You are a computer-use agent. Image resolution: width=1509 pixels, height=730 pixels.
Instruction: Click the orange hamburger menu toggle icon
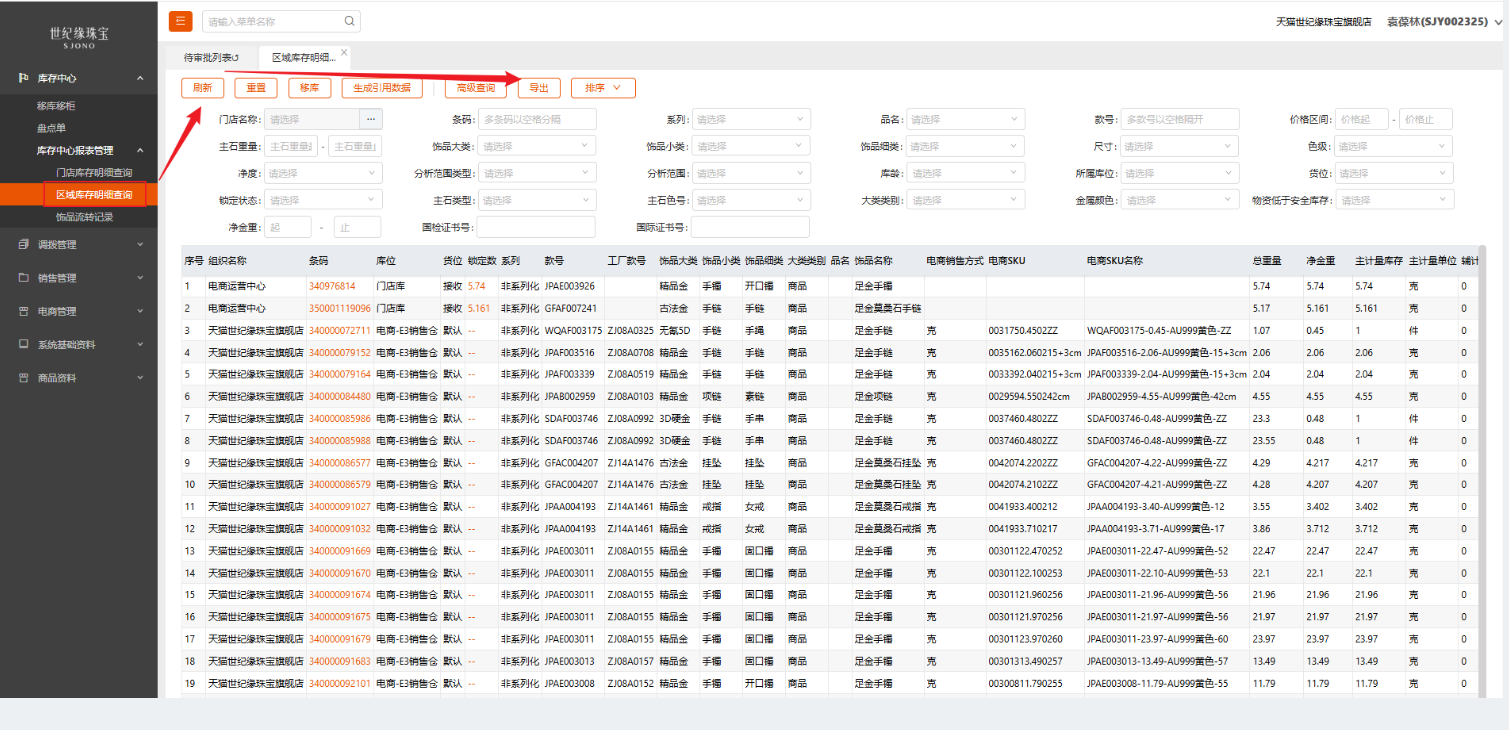click(181, 21)
